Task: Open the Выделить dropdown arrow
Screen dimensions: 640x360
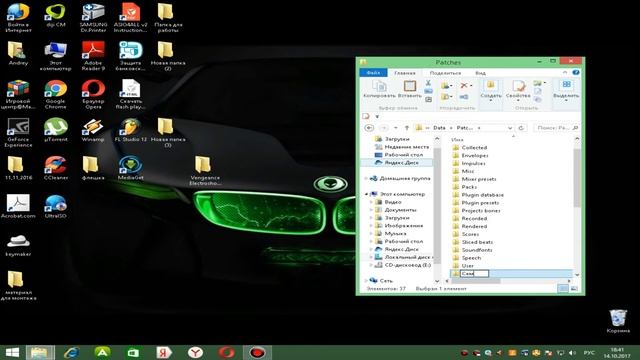Action: pyautogui.click(x=566, y=100)
